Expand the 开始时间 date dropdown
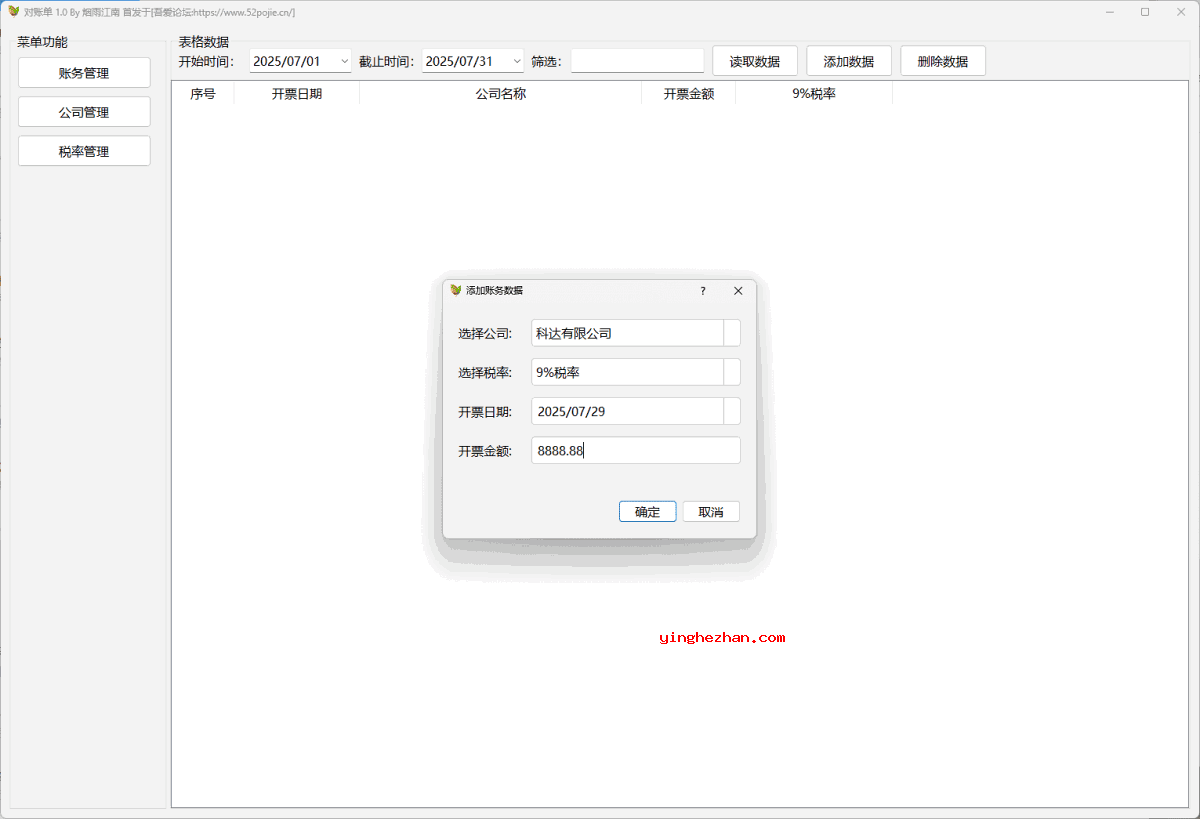1200x819 pixels. click(345, 61)
